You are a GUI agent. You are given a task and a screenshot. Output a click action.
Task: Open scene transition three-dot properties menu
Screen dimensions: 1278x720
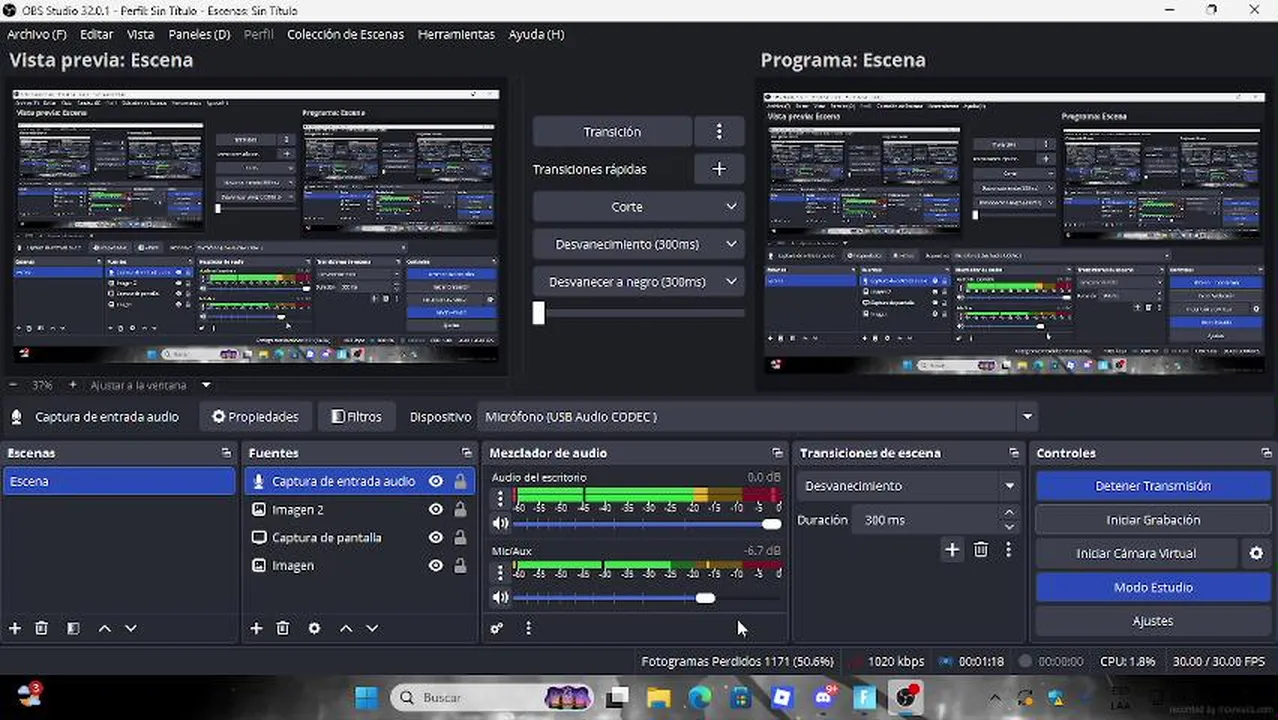[1008, 549]
